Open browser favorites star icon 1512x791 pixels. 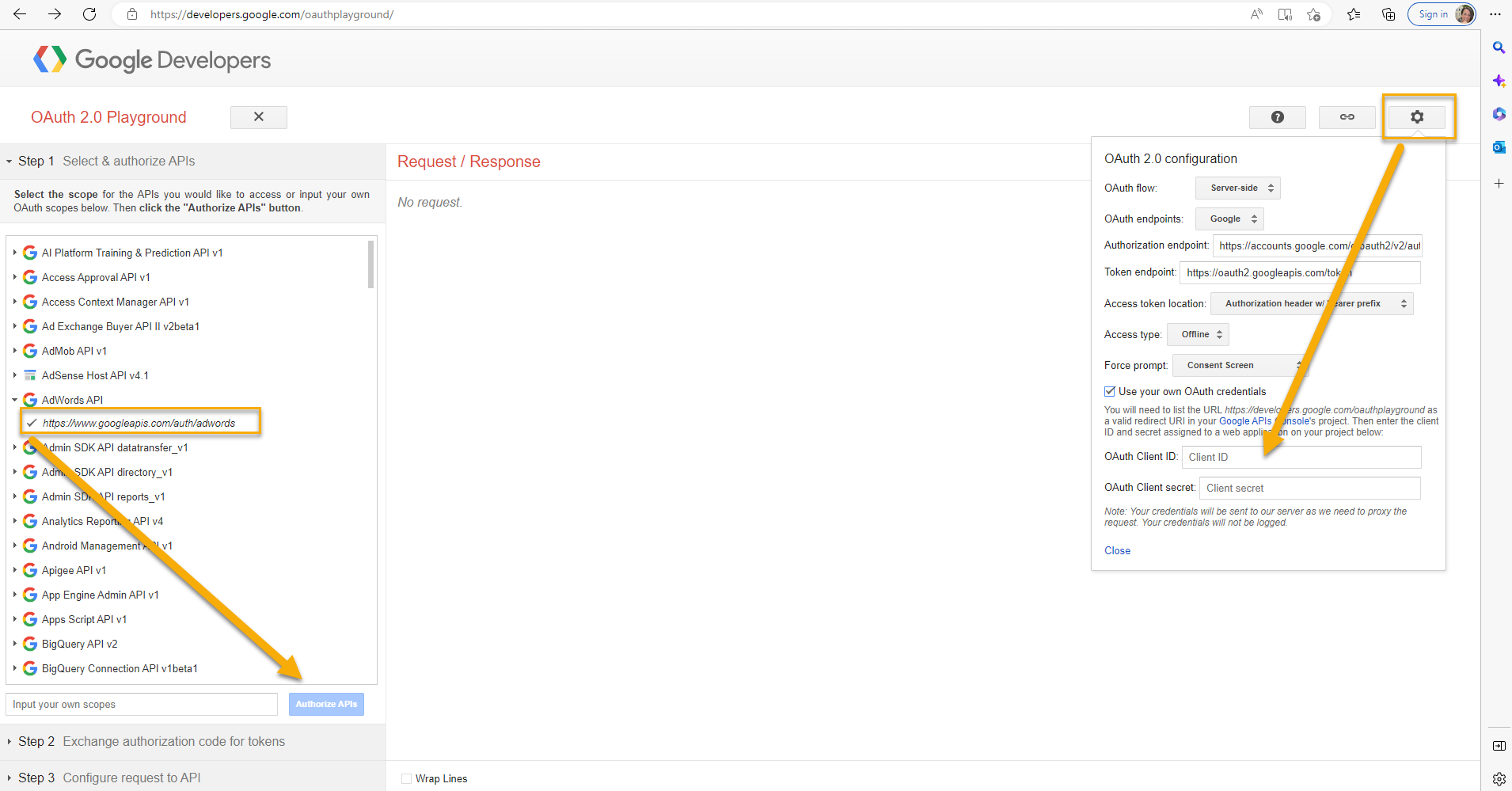1354,14
